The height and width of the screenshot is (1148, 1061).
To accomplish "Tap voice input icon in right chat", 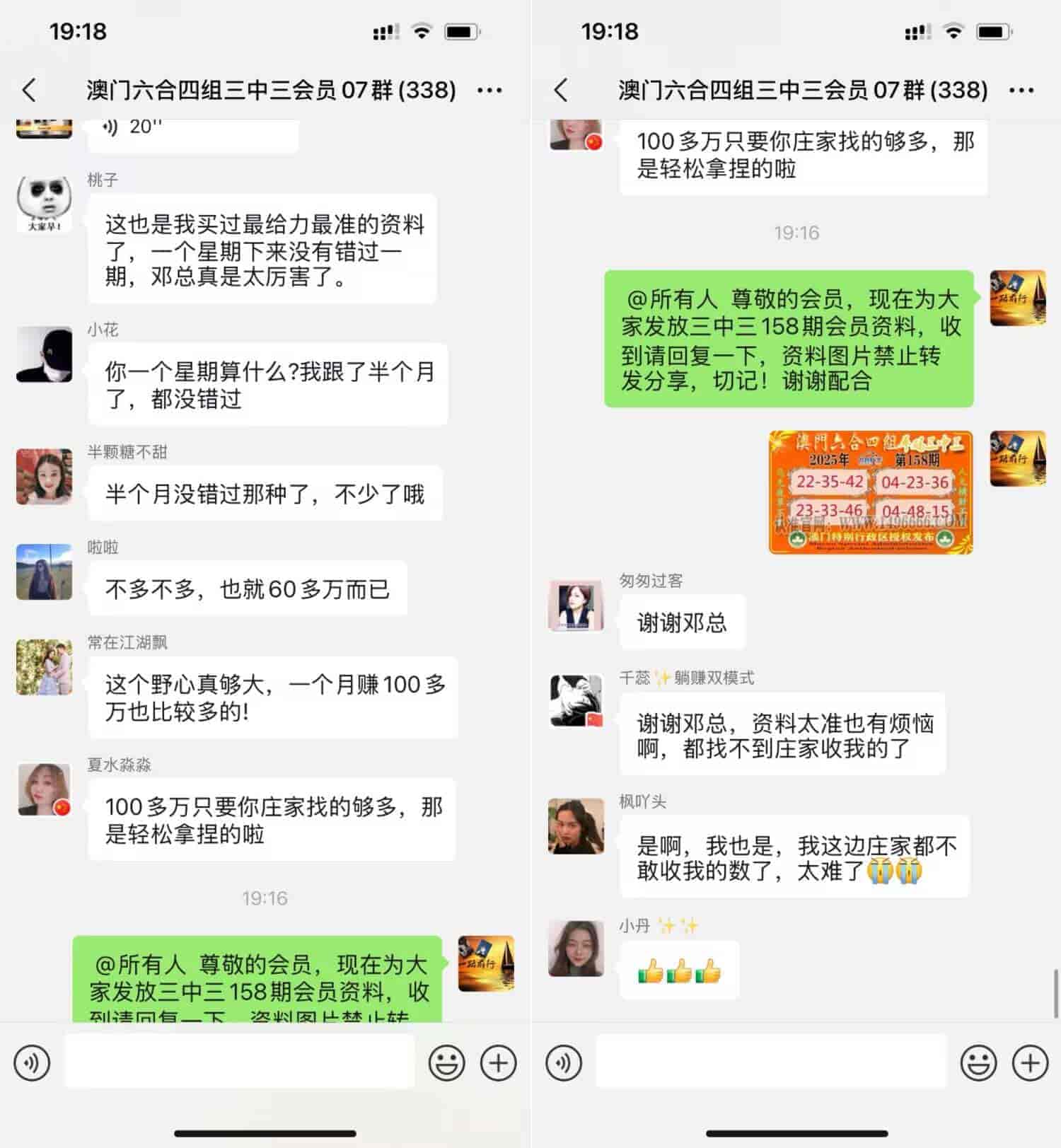I will (x=564, y=1062).
